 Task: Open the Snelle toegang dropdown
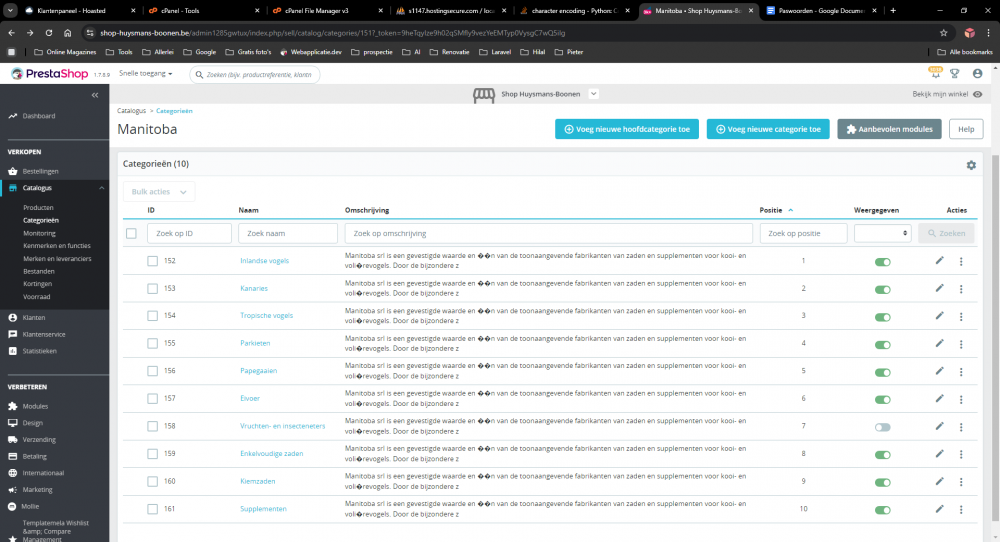[145, 74]
